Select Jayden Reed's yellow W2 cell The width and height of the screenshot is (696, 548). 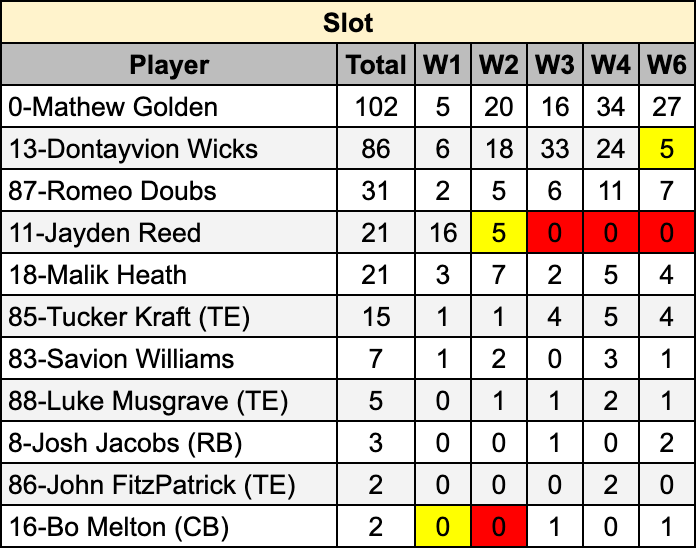click(497, 233)
